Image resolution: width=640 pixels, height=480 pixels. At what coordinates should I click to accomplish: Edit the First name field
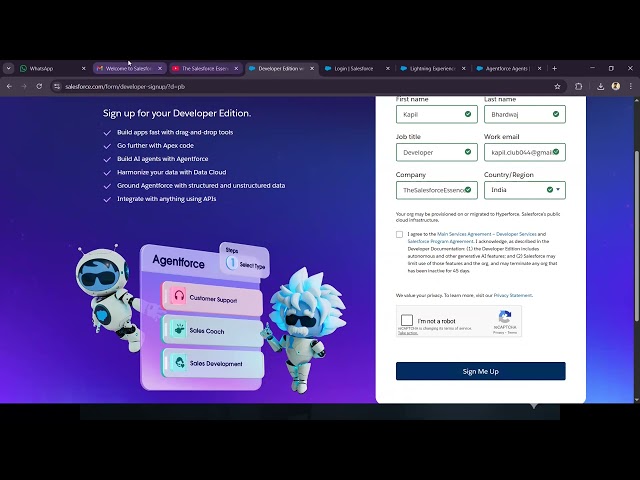(436, 114)
